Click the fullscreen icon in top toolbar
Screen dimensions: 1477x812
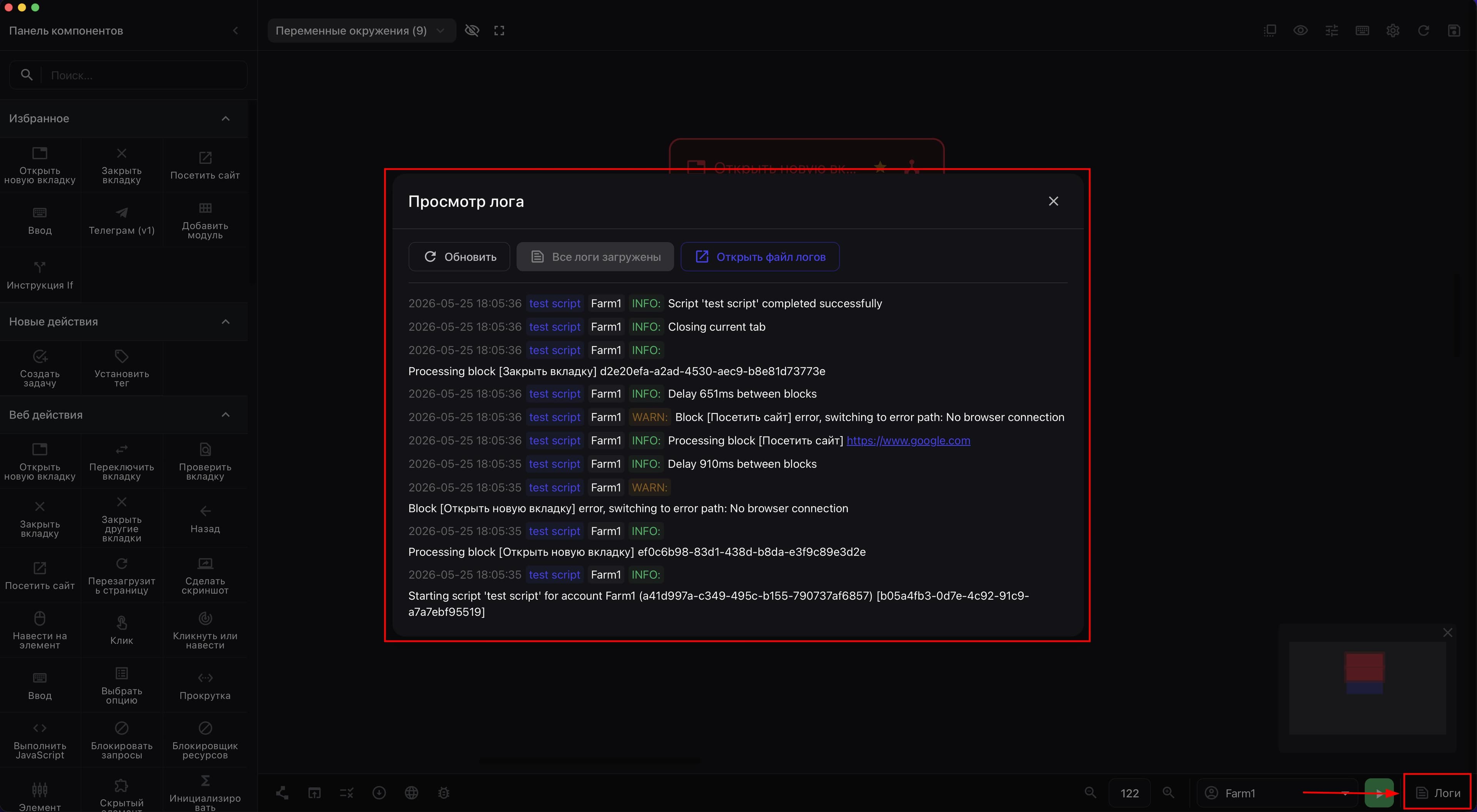[499, 30]
